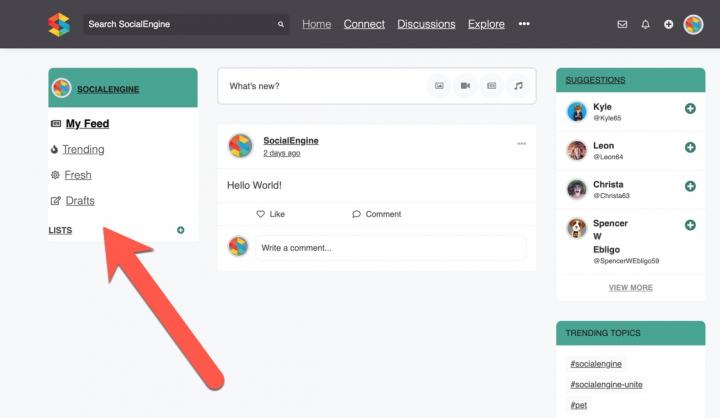Click Kyle's profile avatar
720x418 pixels.
tap(577, 112)
